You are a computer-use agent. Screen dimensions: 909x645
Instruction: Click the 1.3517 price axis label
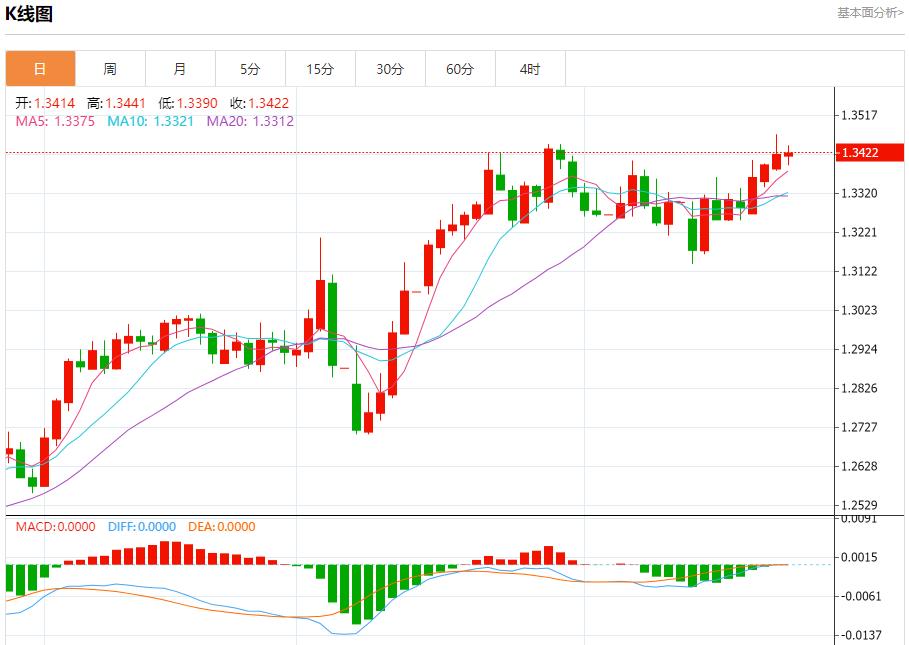(859, 115)
